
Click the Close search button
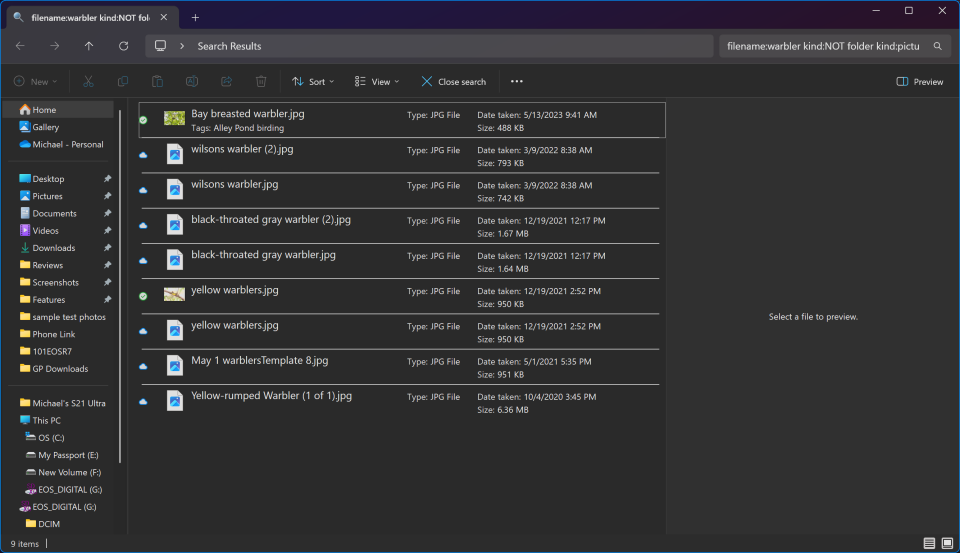[x=453, y=82]
